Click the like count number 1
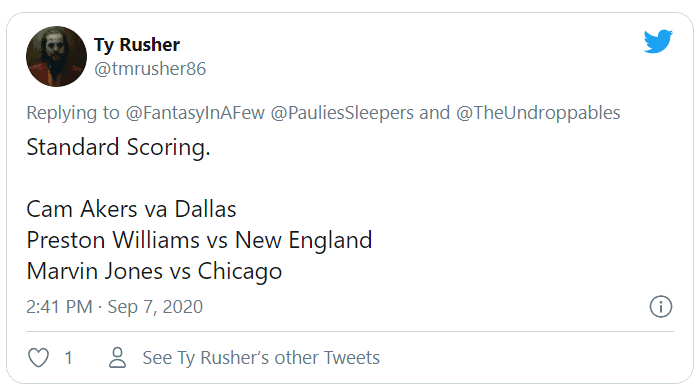Screen dimensions: 699x390 [68, 358]
